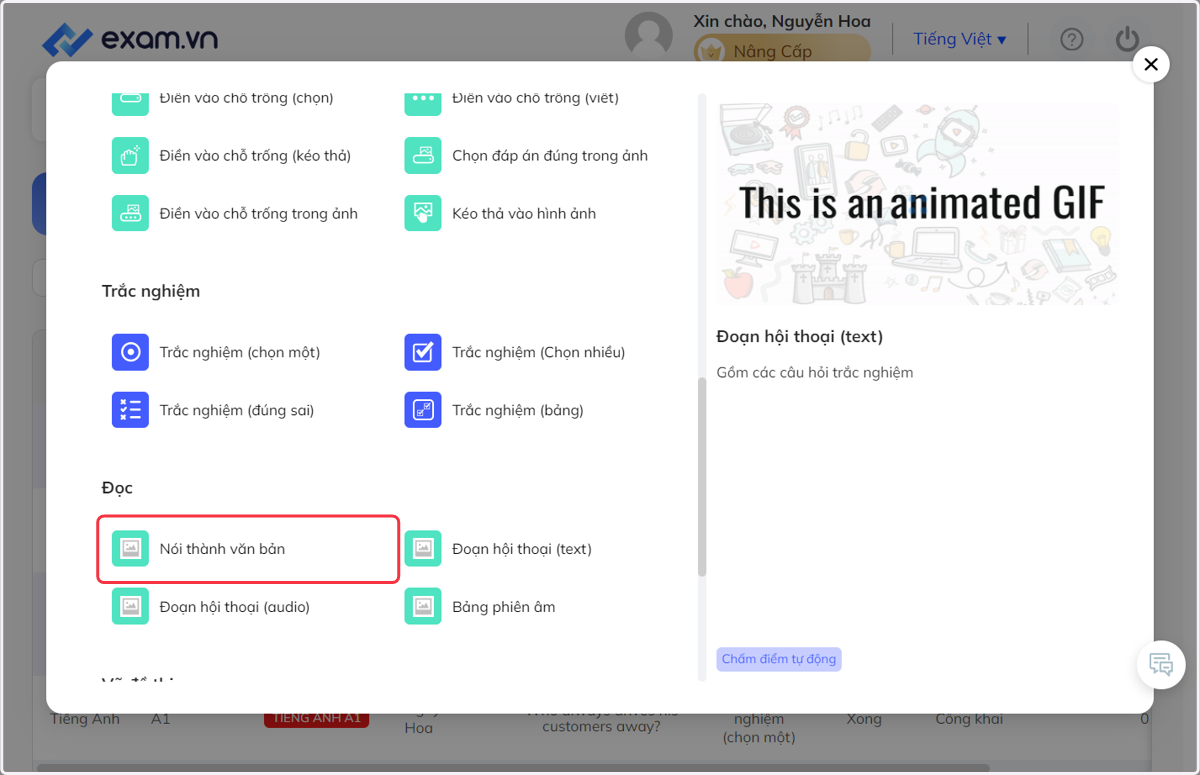Select 'Chọn đáp án đúng trong ảnh' label
Viewport: 1200px width, 775px height.
click(x=550, y=156)
